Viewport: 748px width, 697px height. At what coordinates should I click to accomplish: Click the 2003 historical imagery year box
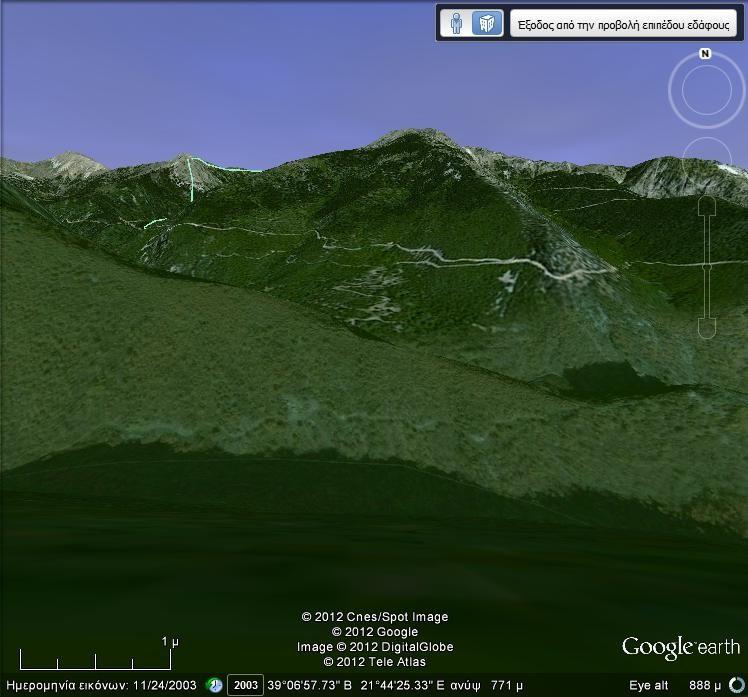point(245,686)
